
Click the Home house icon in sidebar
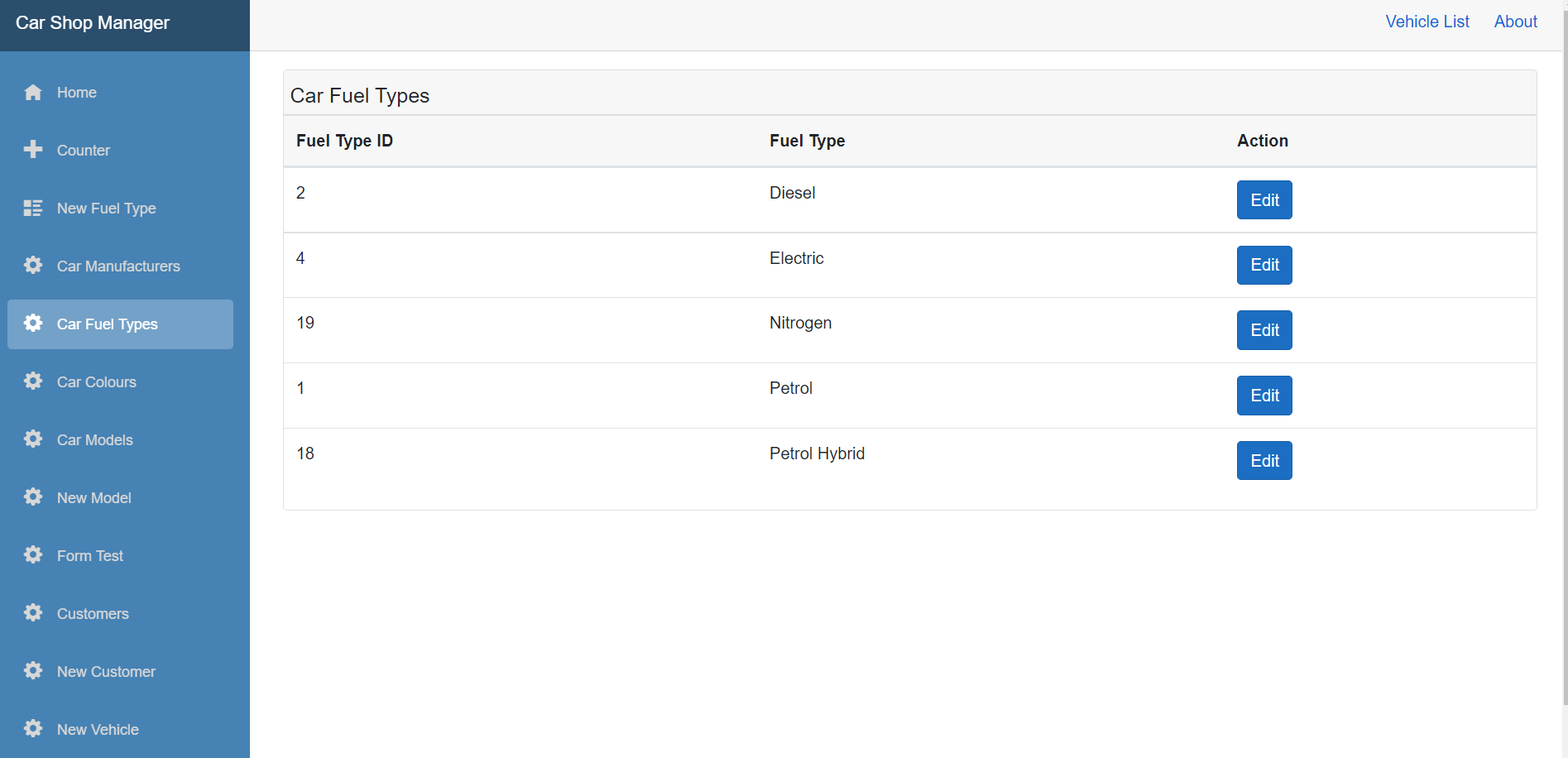point(33,93)
